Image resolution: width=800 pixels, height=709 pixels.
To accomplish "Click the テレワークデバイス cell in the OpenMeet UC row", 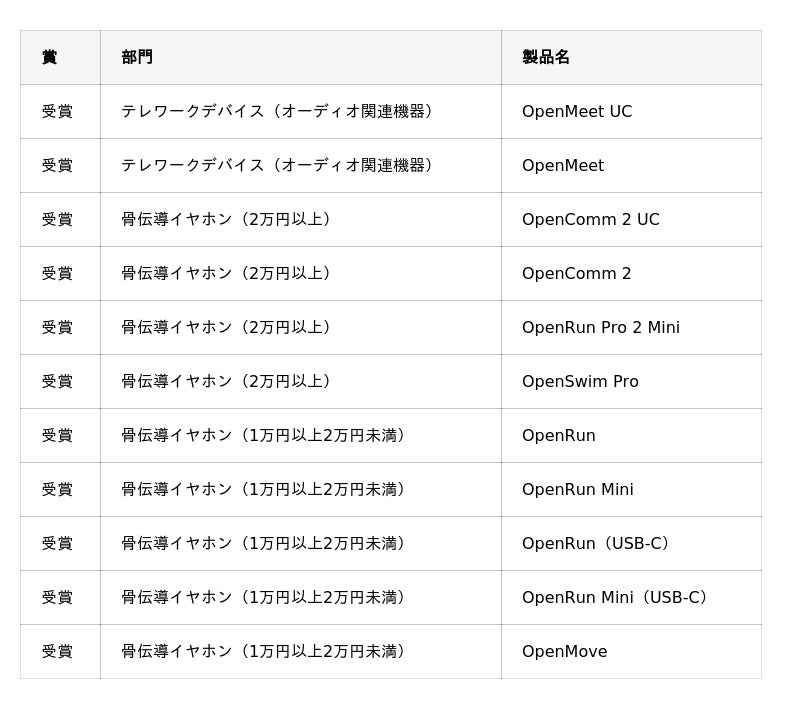I will [276, 111].
